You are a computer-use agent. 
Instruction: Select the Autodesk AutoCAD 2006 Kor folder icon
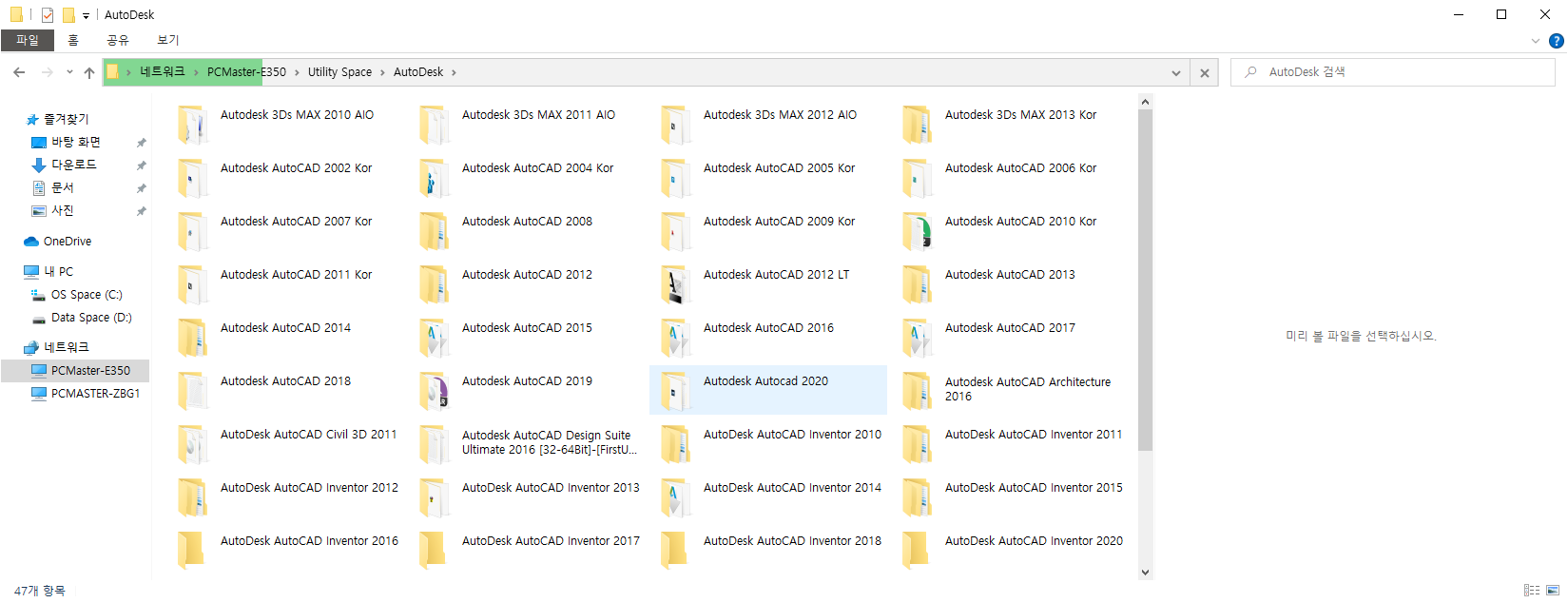click(918, 177)
